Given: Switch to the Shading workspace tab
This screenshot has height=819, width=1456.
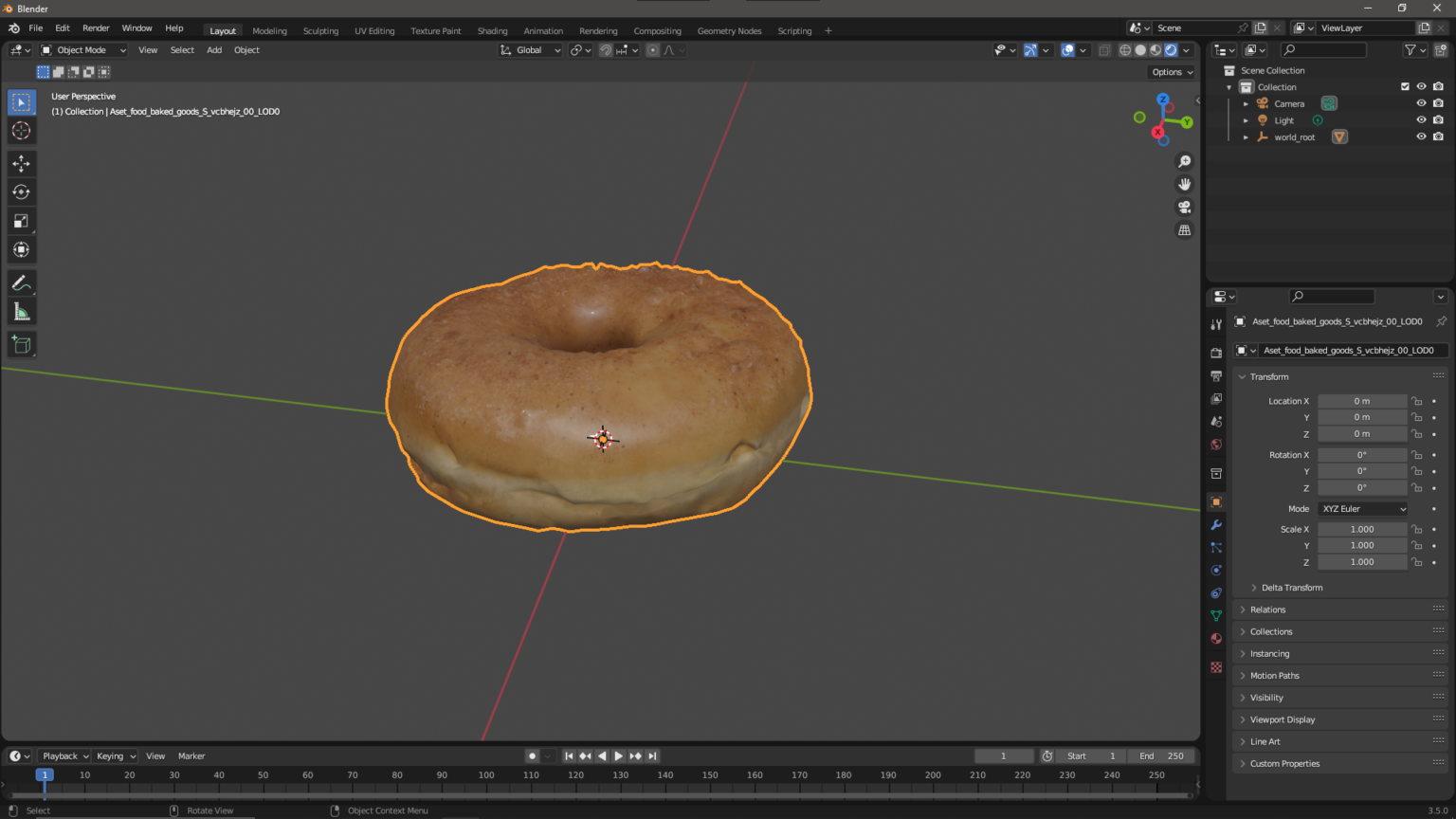Looking at the screenshot, I should tap(492, 30).
